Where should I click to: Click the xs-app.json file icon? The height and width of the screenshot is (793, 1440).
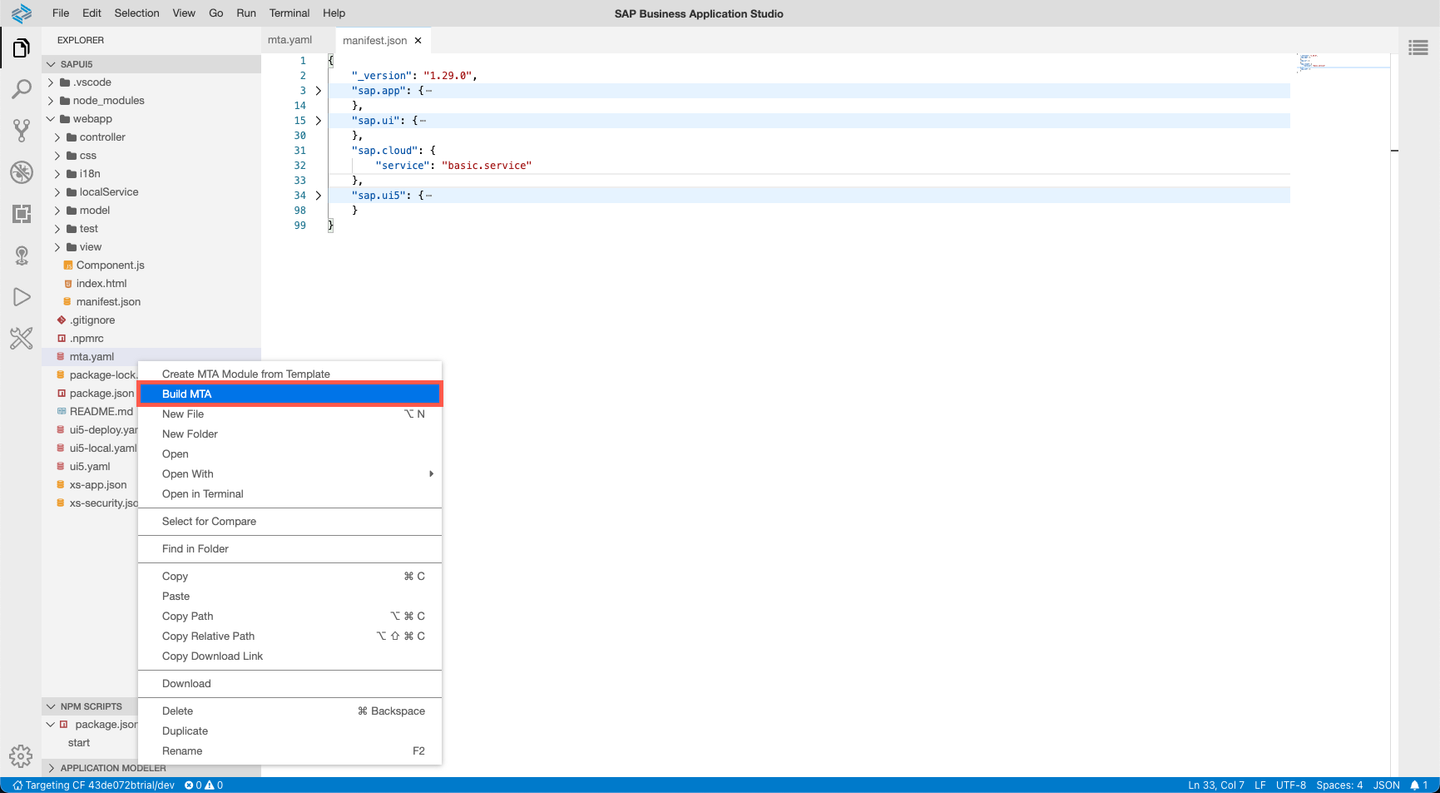62,485
